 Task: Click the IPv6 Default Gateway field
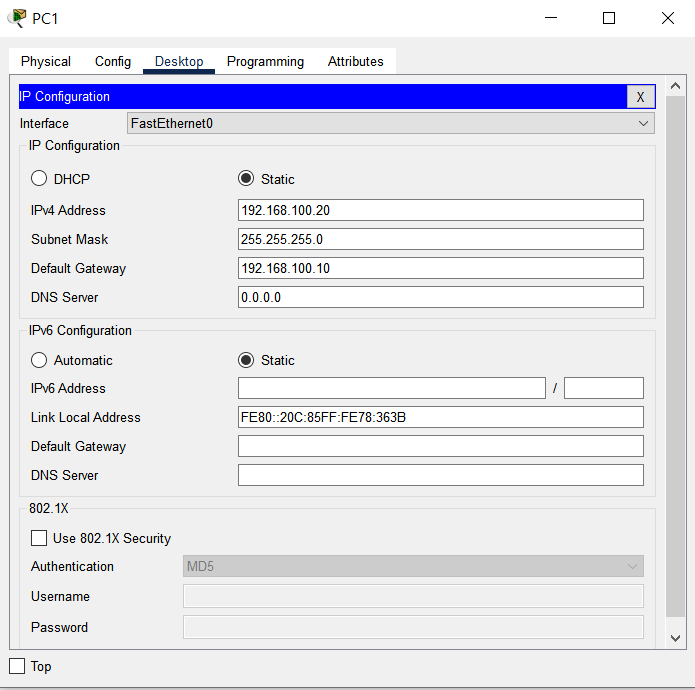tap(441, 446)
